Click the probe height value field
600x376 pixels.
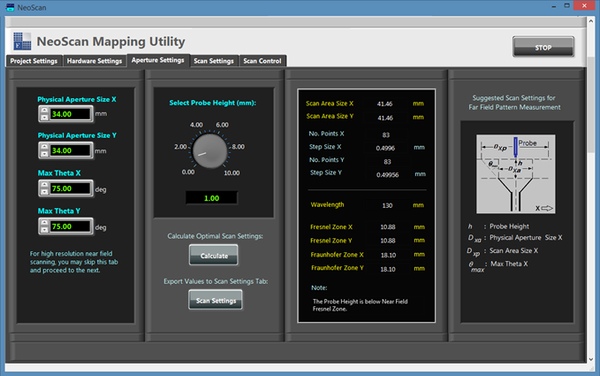pos(211,198)
